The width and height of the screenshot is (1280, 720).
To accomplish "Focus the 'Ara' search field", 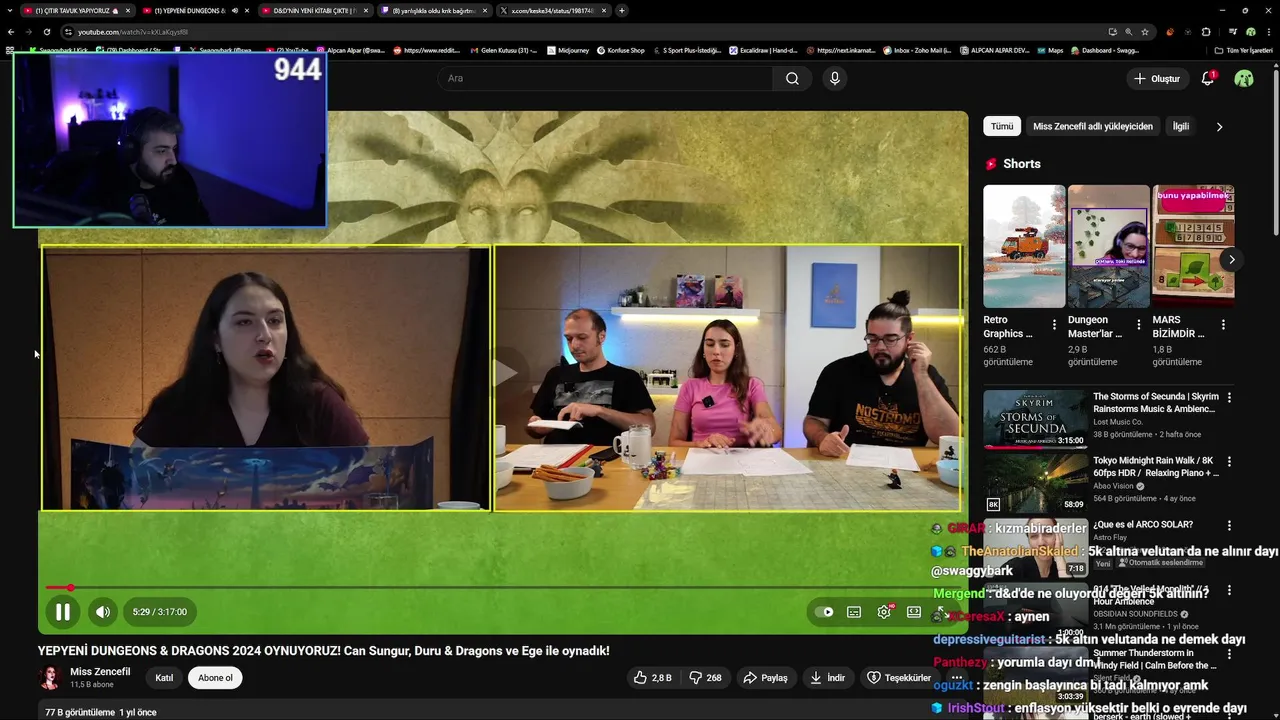I will pos(605,79).
